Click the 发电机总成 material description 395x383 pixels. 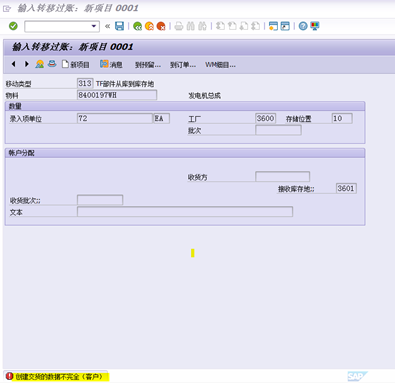pyautogui.click(x=204, y=96)
